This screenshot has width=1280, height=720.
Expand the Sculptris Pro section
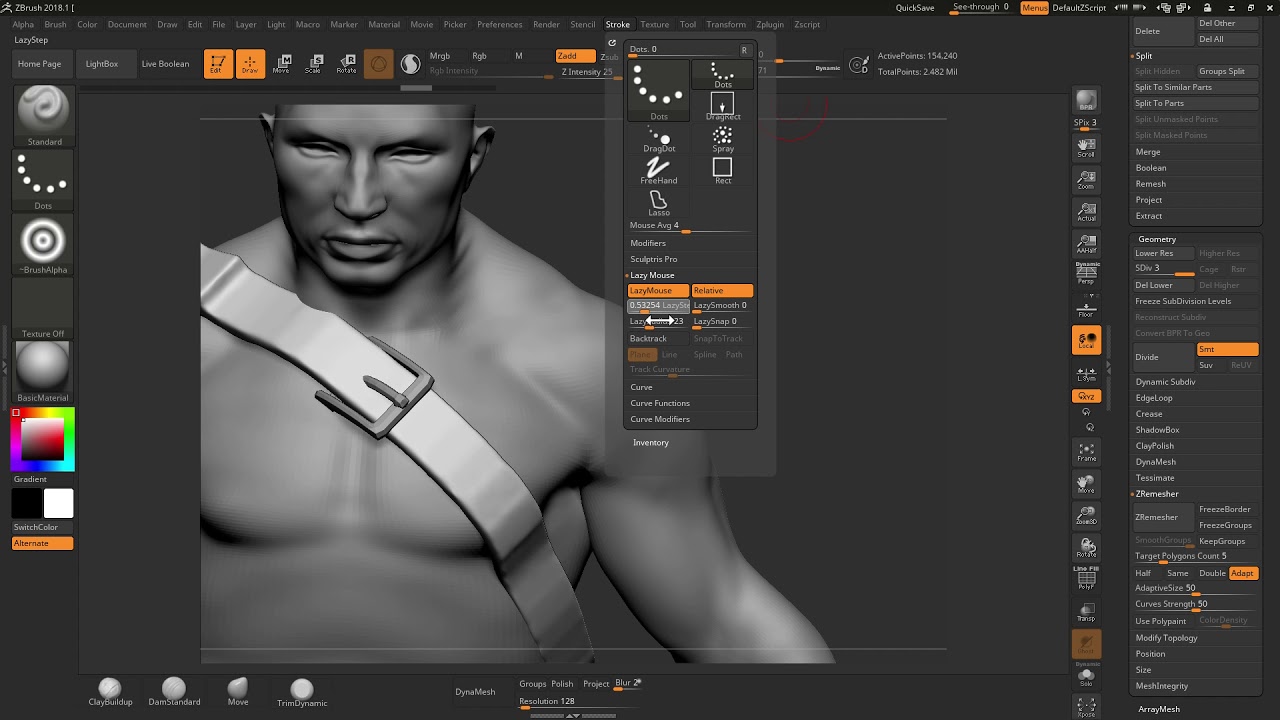[x=654, y=259]
